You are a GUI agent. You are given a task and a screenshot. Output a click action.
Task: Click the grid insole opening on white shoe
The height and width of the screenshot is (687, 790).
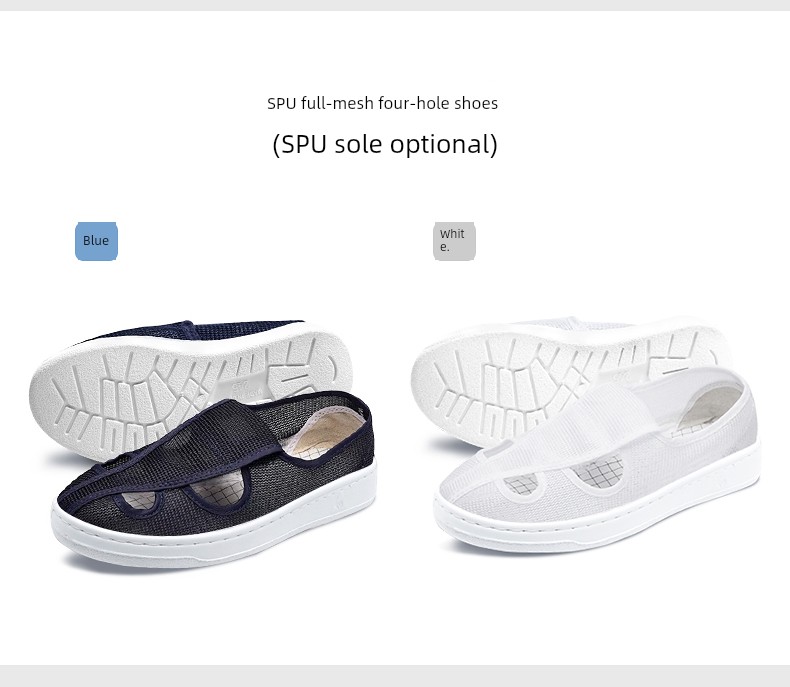(x=600, y=473)
